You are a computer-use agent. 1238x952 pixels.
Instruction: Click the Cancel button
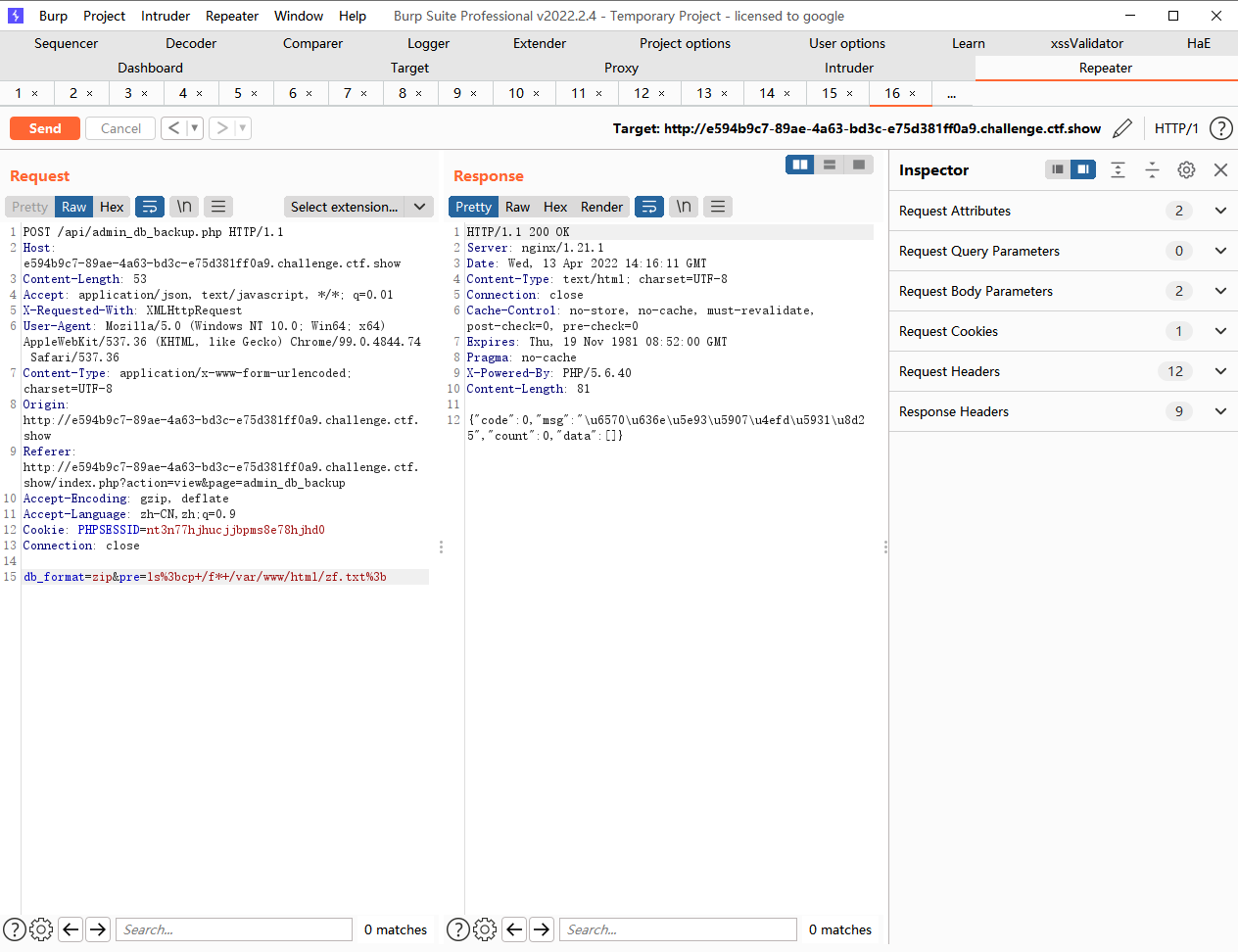coord(119,128)
